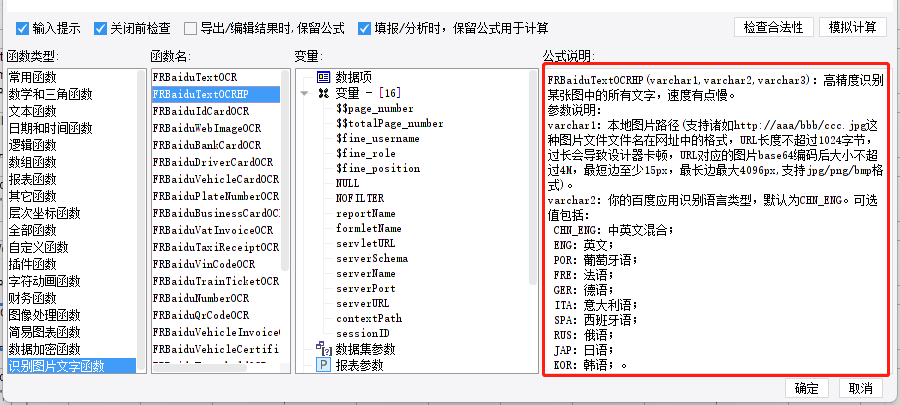Select the NULL variable
This screenshot has width=900, height=405.
(x=347, y=183)
